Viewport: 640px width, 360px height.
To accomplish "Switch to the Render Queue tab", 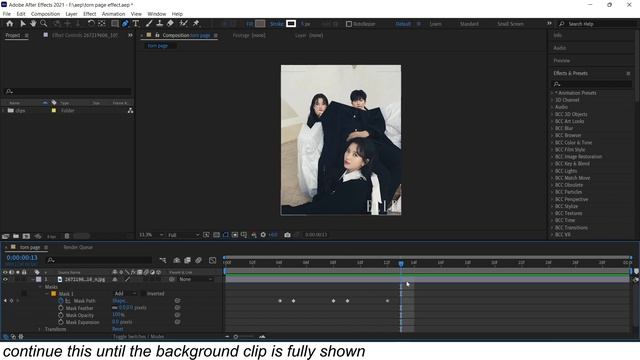I will [x=78, y=247].
